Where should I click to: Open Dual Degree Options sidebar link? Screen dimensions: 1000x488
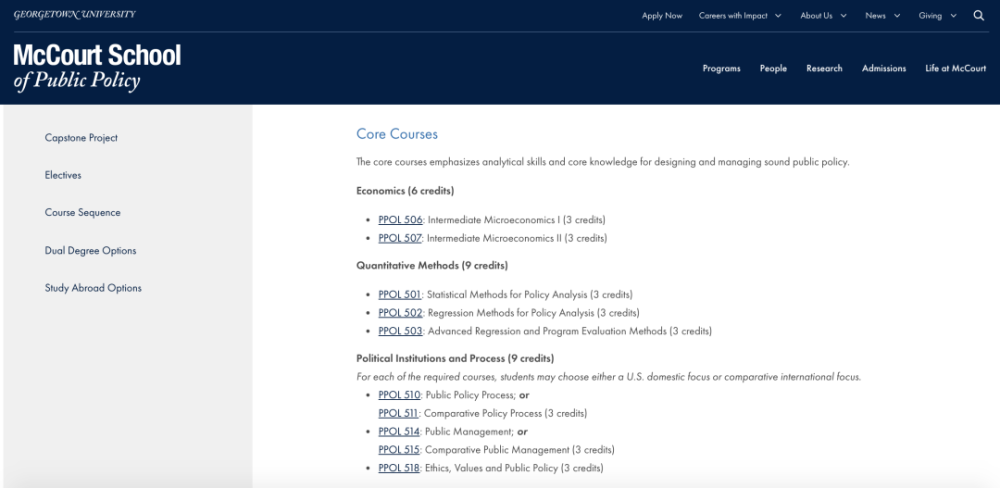point(91,251)
